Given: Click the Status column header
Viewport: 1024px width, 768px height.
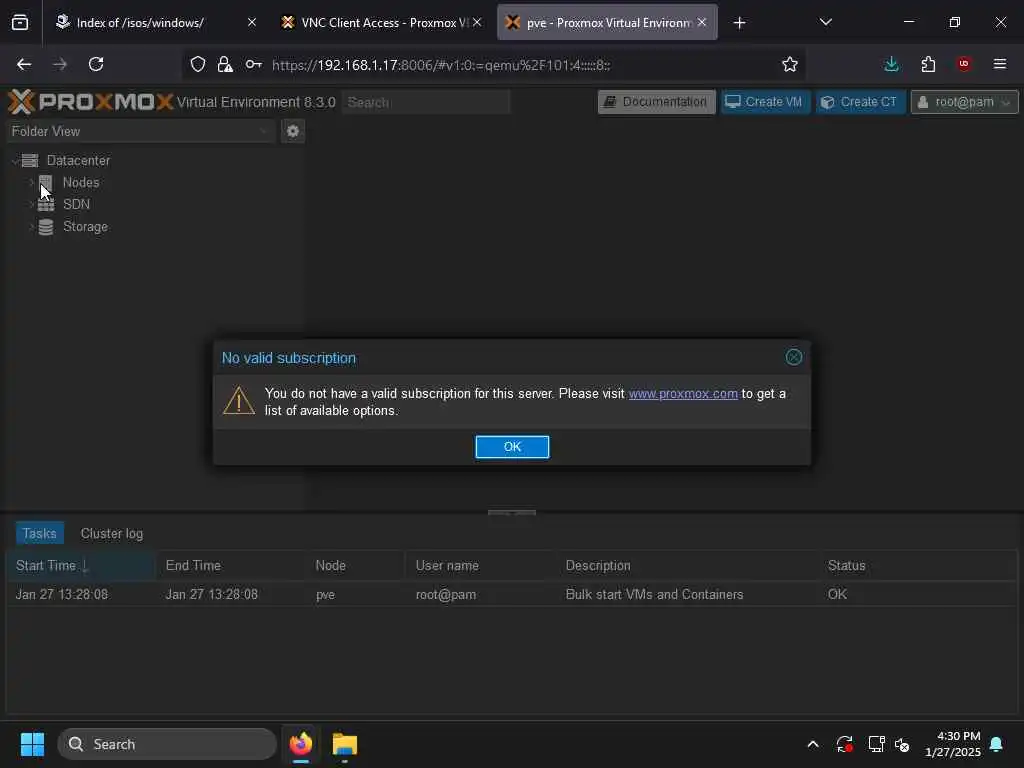Looking at the screenshot, I should coord(918,566).
